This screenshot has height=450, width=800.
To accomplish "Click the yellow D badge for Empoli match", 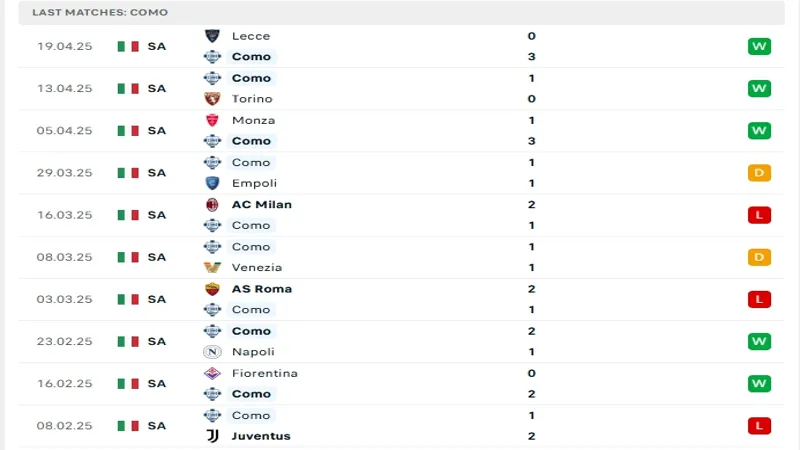I will point(759,173).
